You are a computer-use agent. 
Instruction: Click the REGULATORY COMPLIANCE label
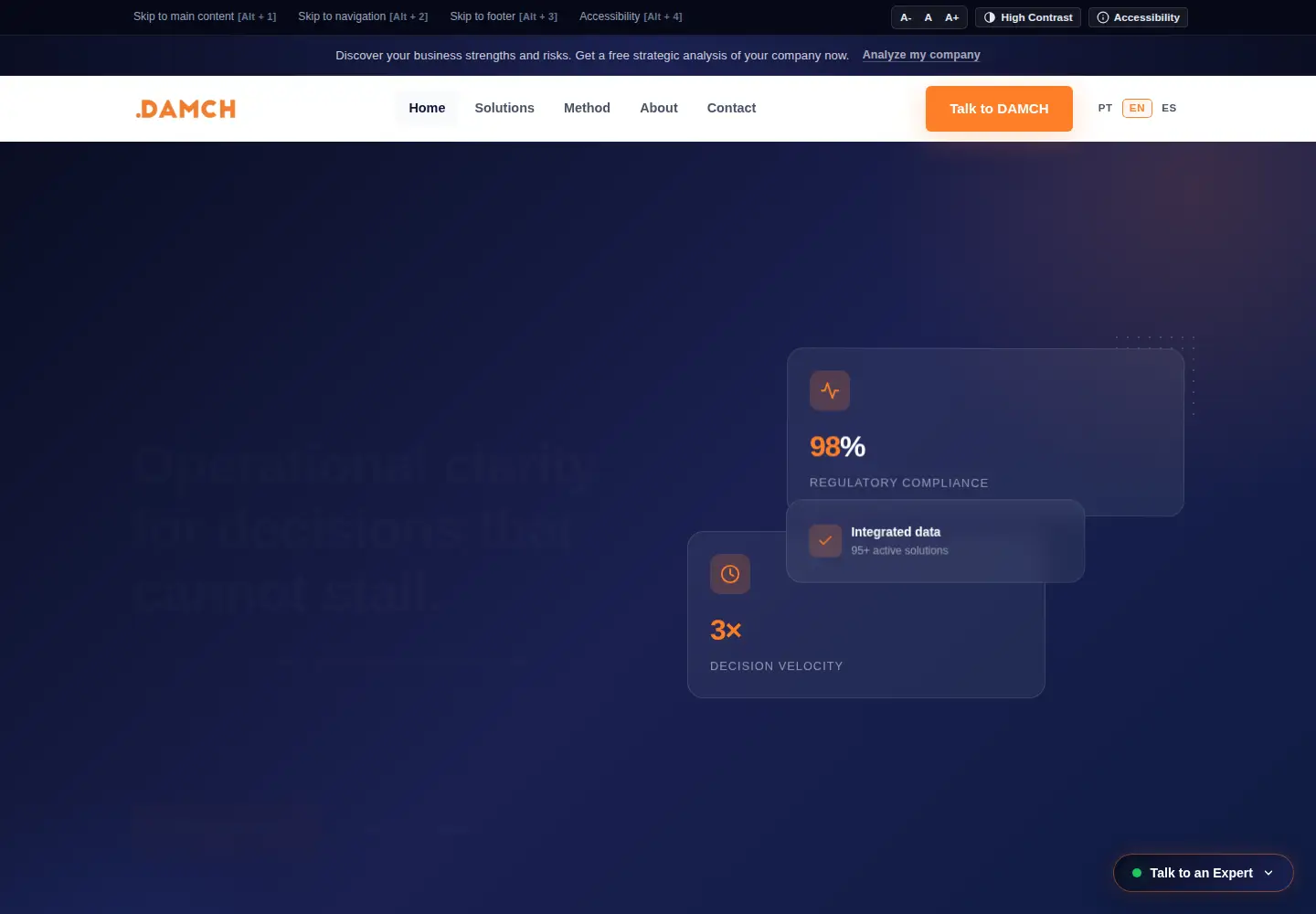pos(898,483)
